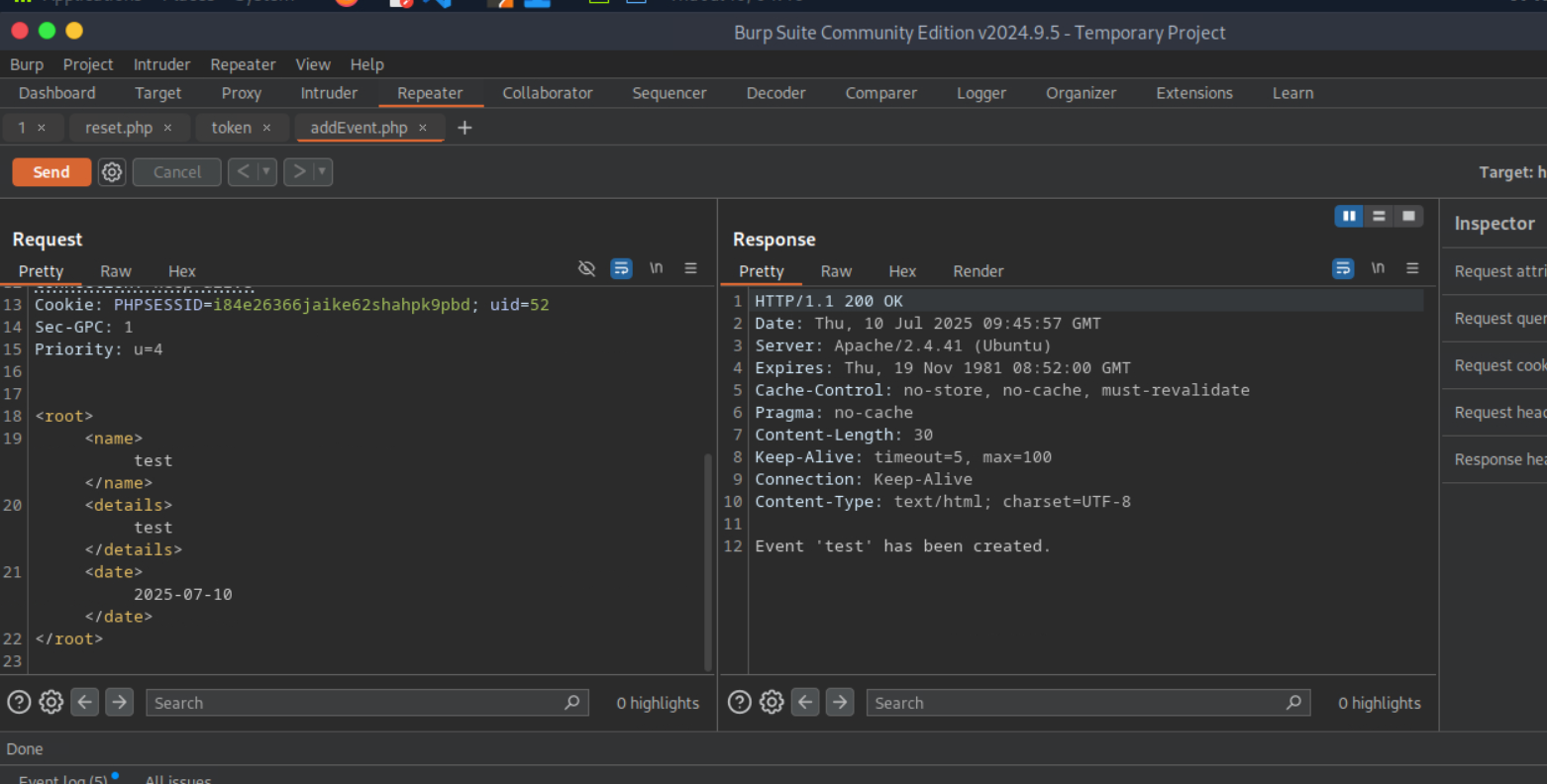1547x784 pixels.
Task: Open the Intruder menu in menu bar
Action: [161, 64]
